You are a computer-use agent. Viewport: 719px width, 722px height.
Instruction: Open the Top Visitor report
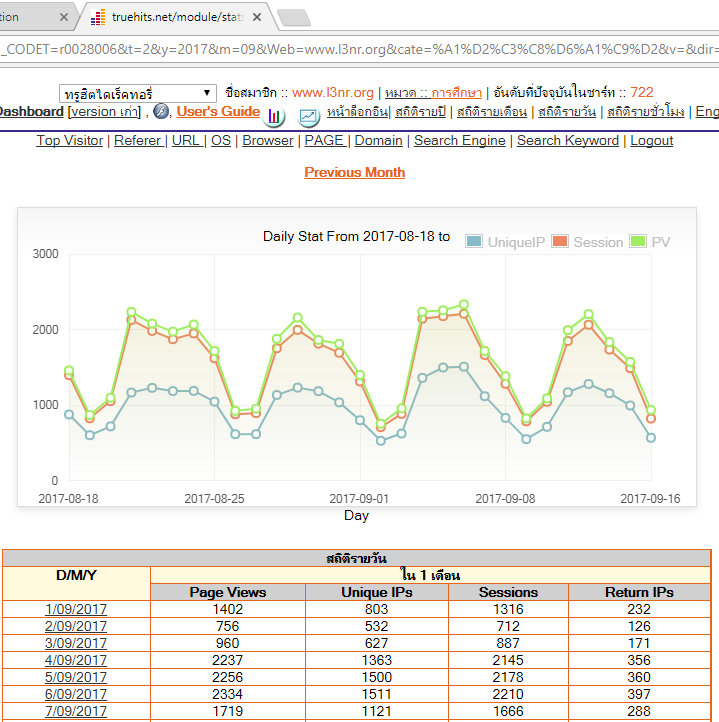[70, 140]
